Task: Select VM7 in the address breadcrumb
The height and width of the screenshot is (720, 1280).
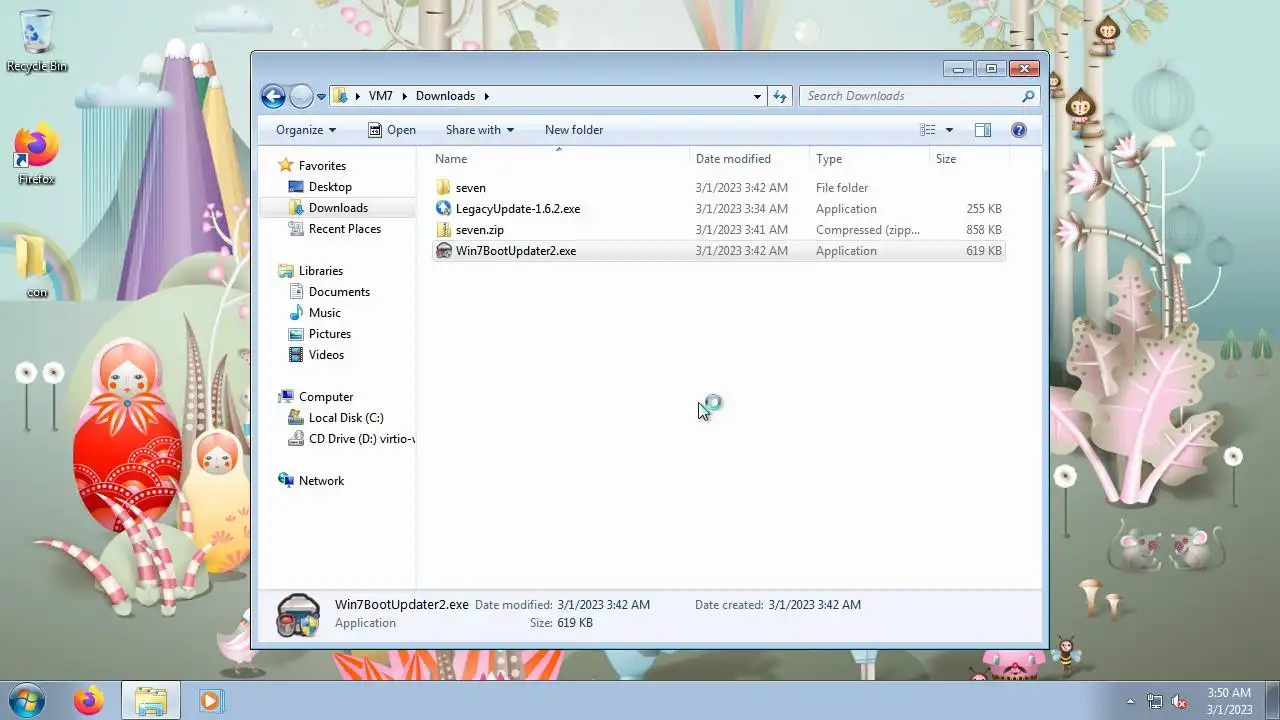Action: (380, 96)
